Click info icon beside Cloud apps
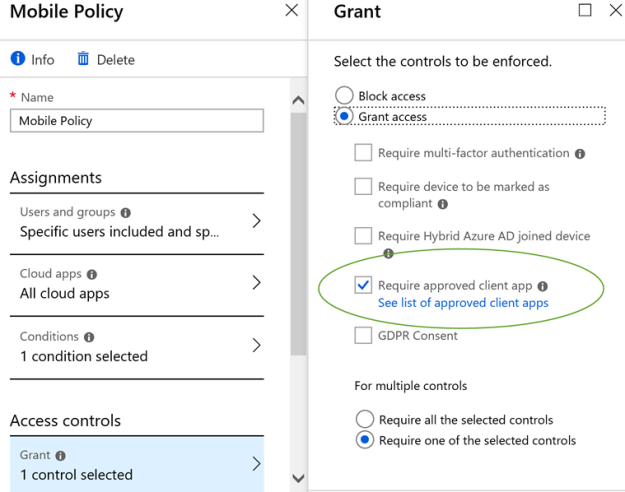 (x=92, y=274)
